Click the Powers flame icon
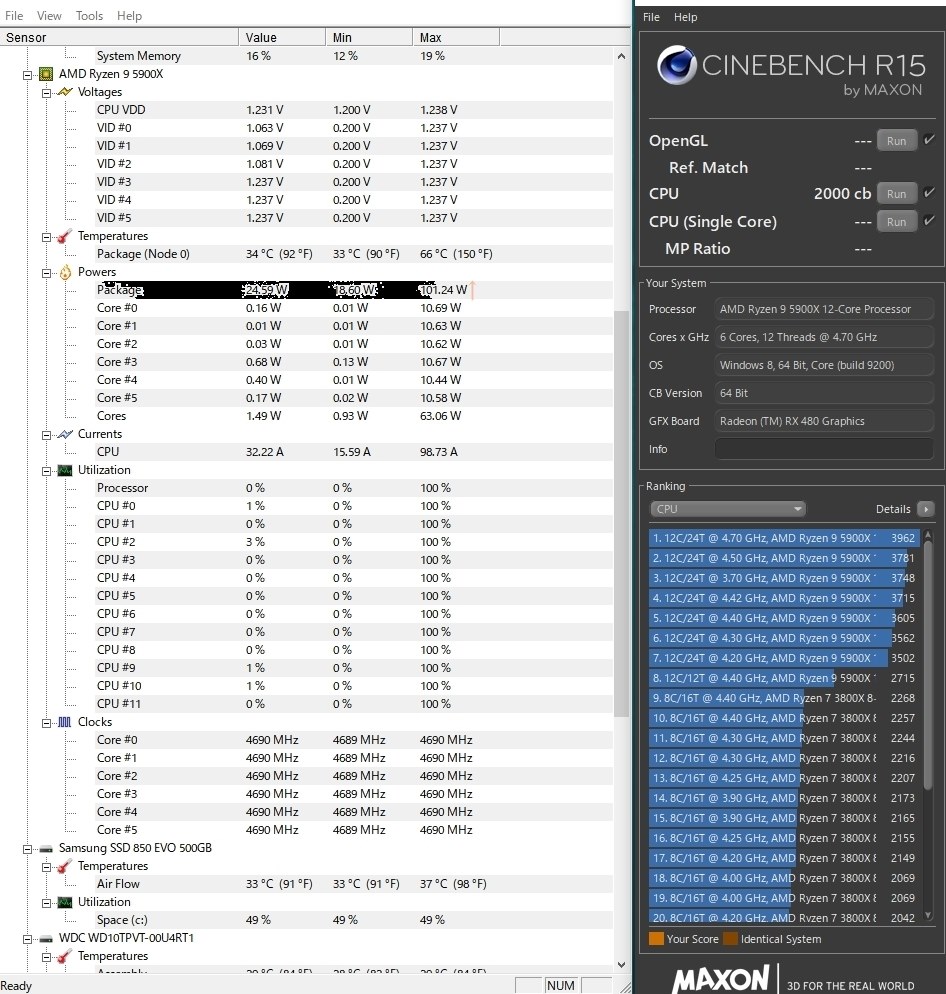946x994 pixels. point(65,273)
